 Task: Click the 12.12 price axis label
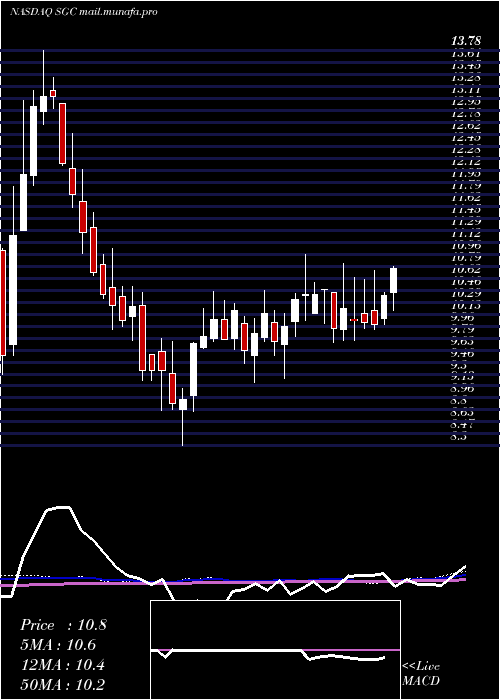pyautogui.click(x=466, y=161)
